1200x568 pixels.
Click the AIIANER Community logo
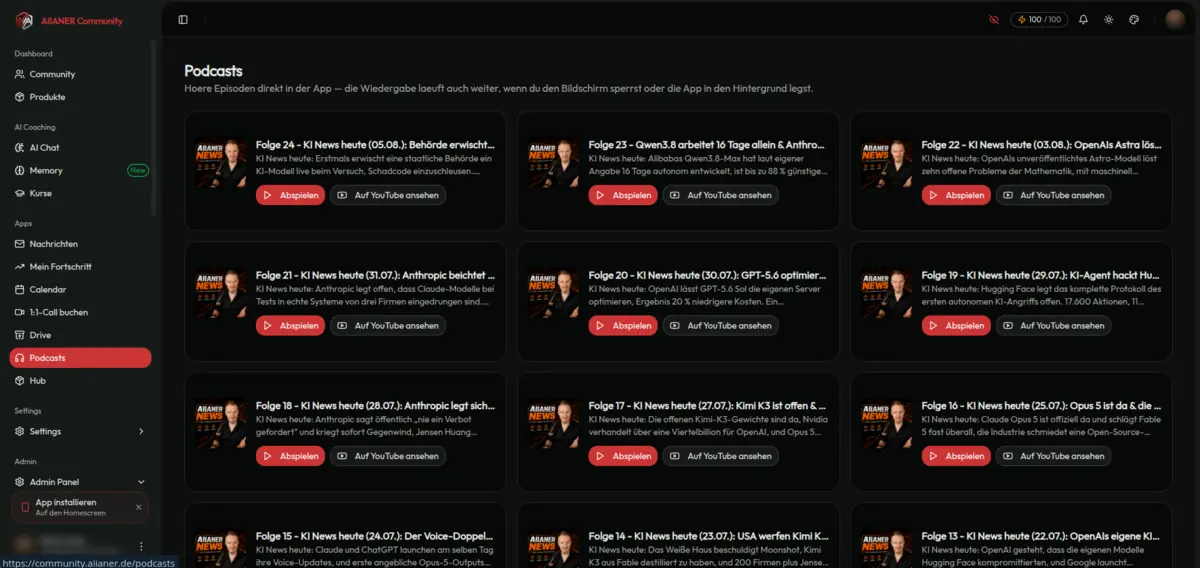[69, 20]
